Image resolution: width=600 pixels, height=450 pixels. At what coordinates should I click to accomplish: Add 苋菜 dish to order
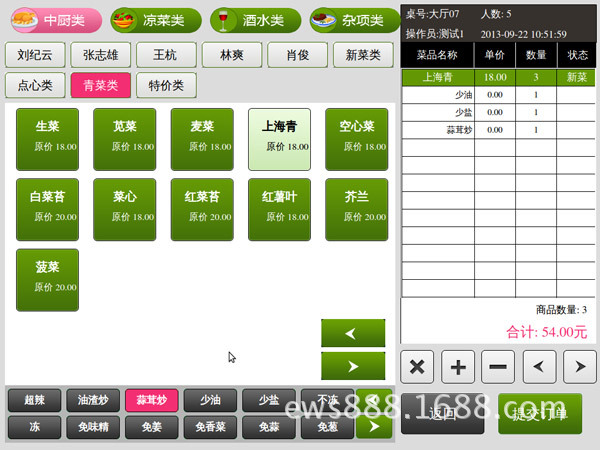(125, 139)
